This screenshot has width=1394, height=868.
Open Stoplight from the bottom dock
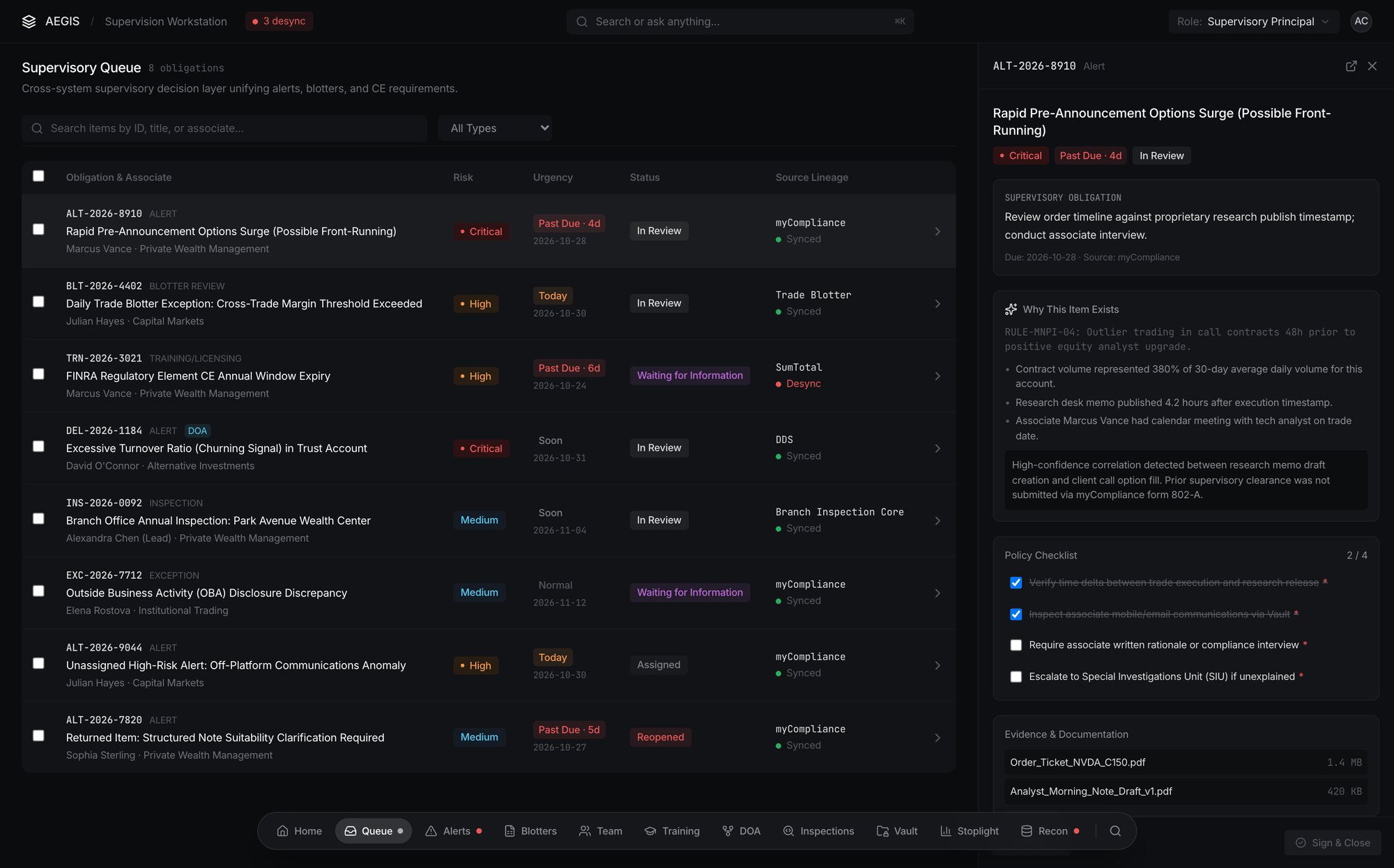coord(969,831)
